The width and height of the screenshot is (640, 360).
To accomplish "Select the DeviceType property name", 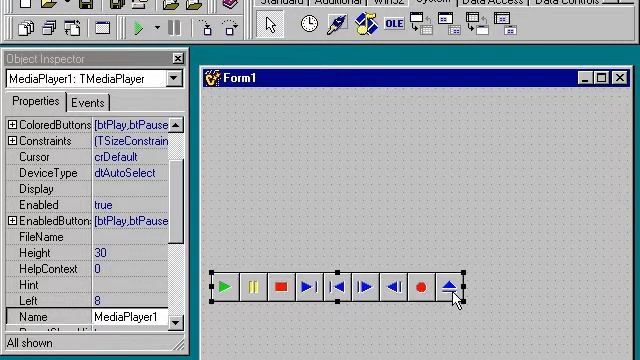I will [x=48, y=173].
